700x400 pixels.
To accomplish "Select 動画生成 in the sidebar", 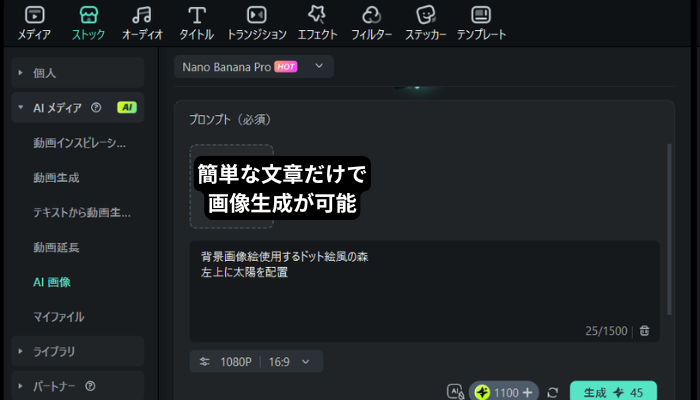I will click(x=56, y=177).
